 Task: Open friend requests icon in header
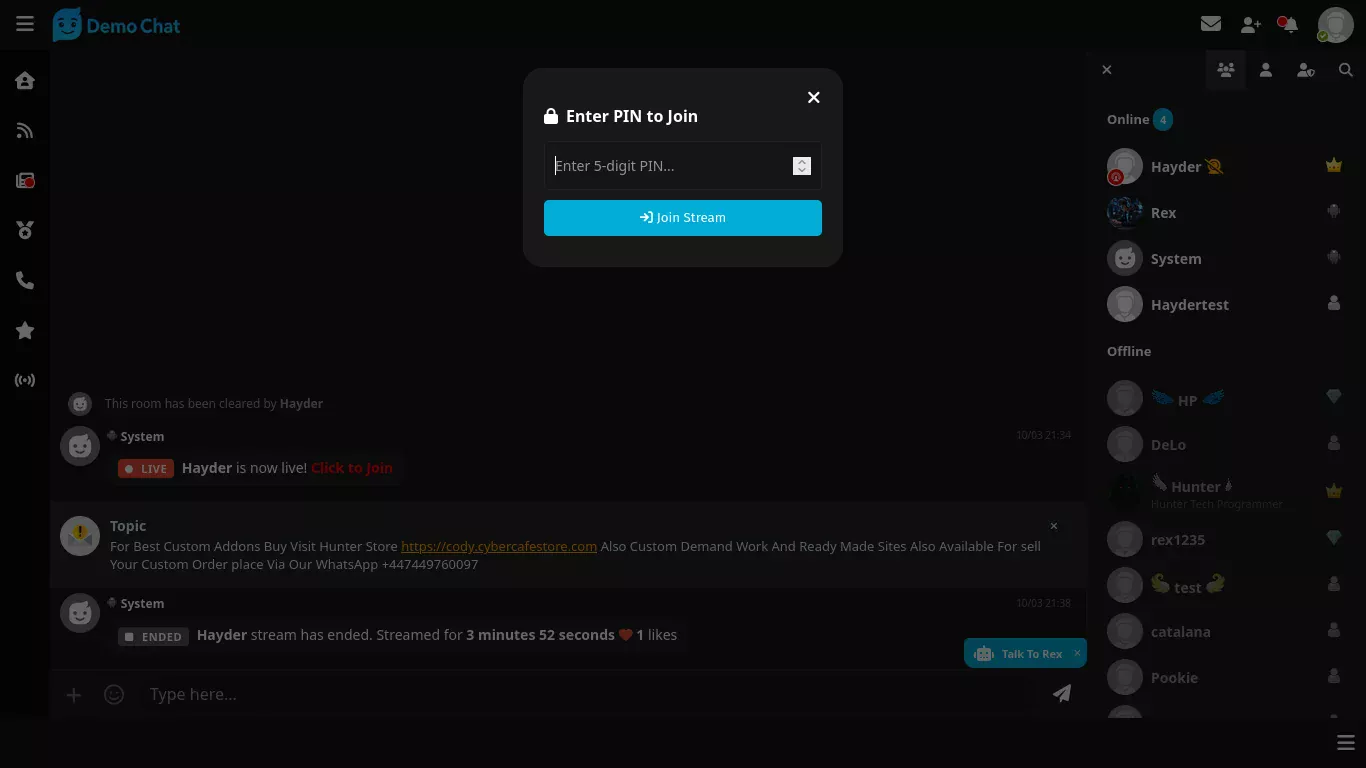(x=1251, y=24)
